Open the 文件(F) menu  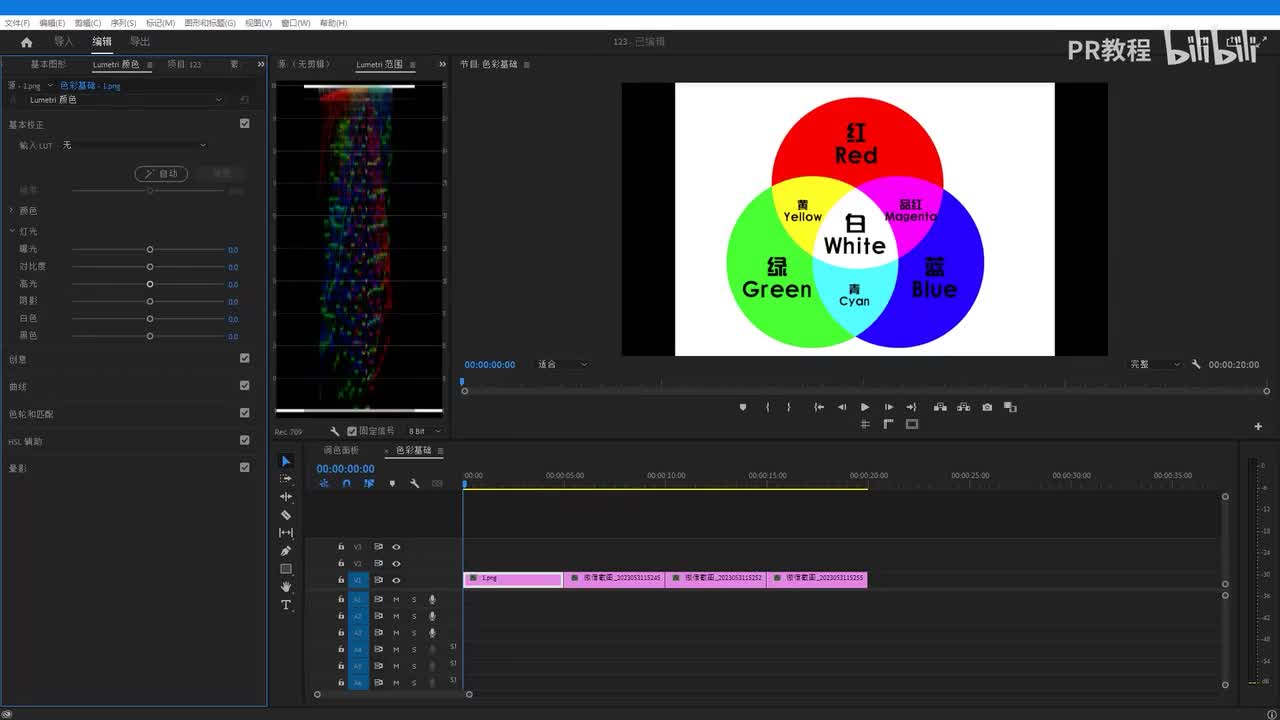click(17, 23)
